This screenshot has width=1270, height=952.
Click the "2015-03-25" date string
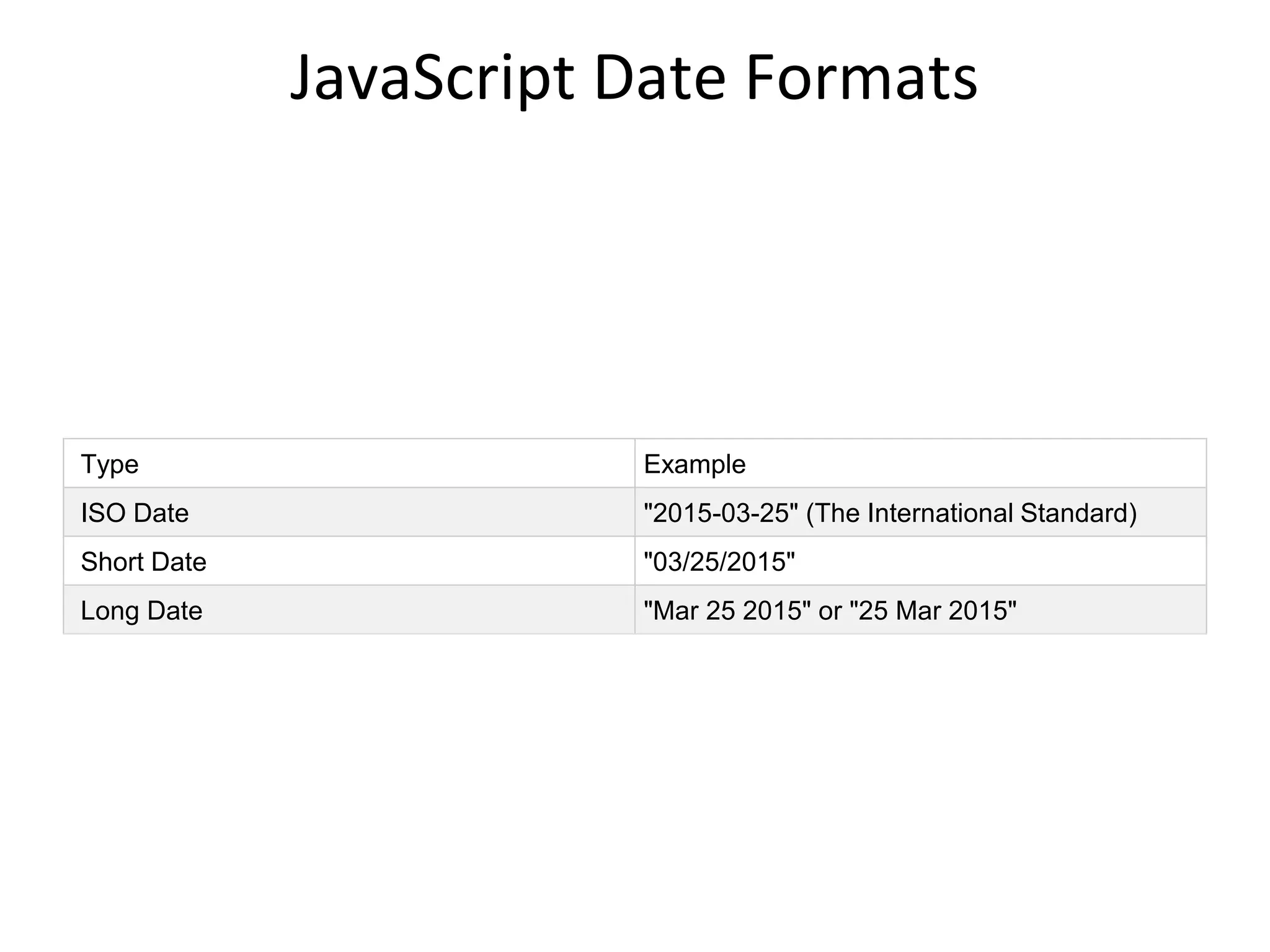click(x=721, y=513)
